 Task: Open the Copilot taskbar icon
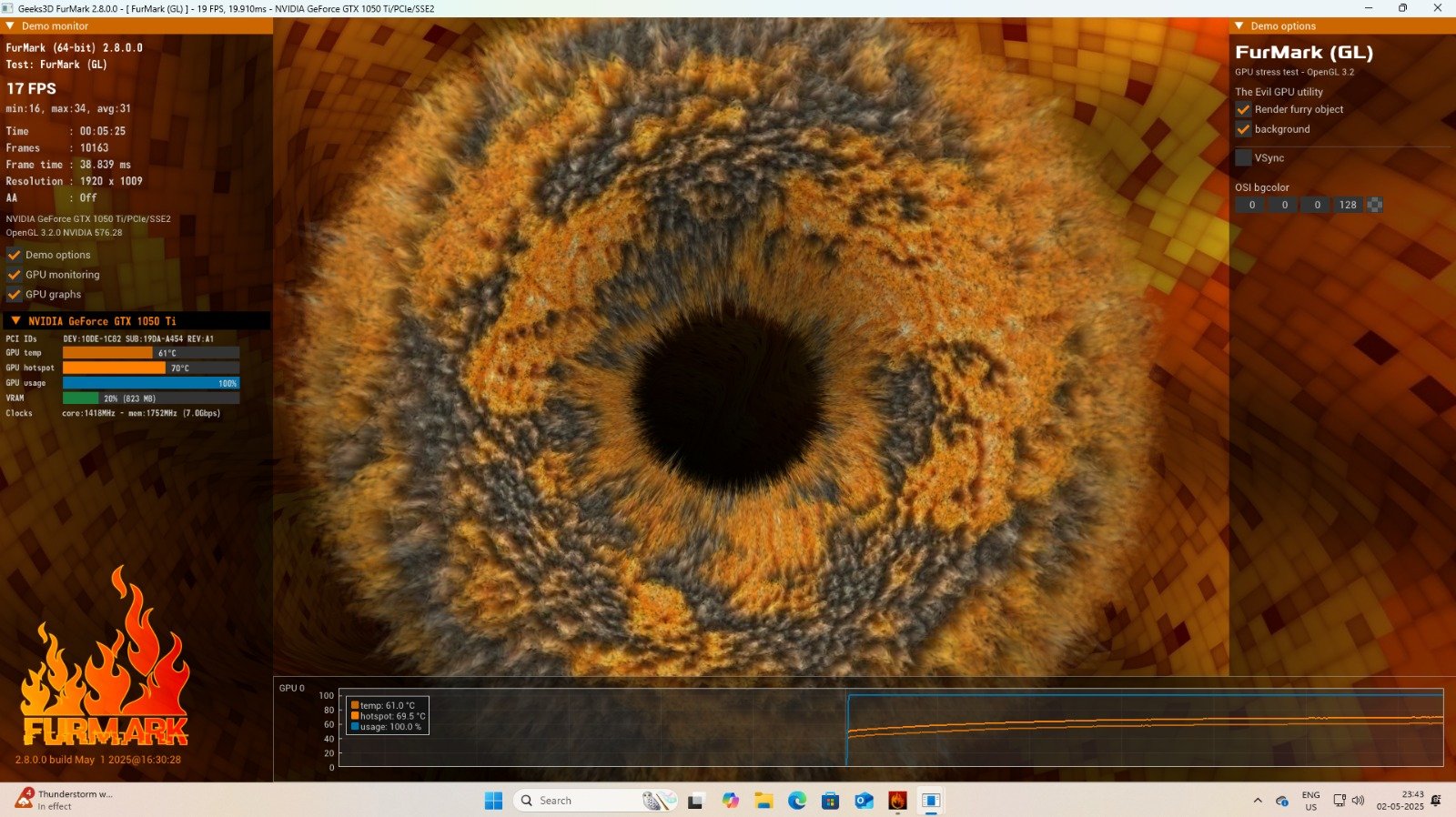[730, 801]
